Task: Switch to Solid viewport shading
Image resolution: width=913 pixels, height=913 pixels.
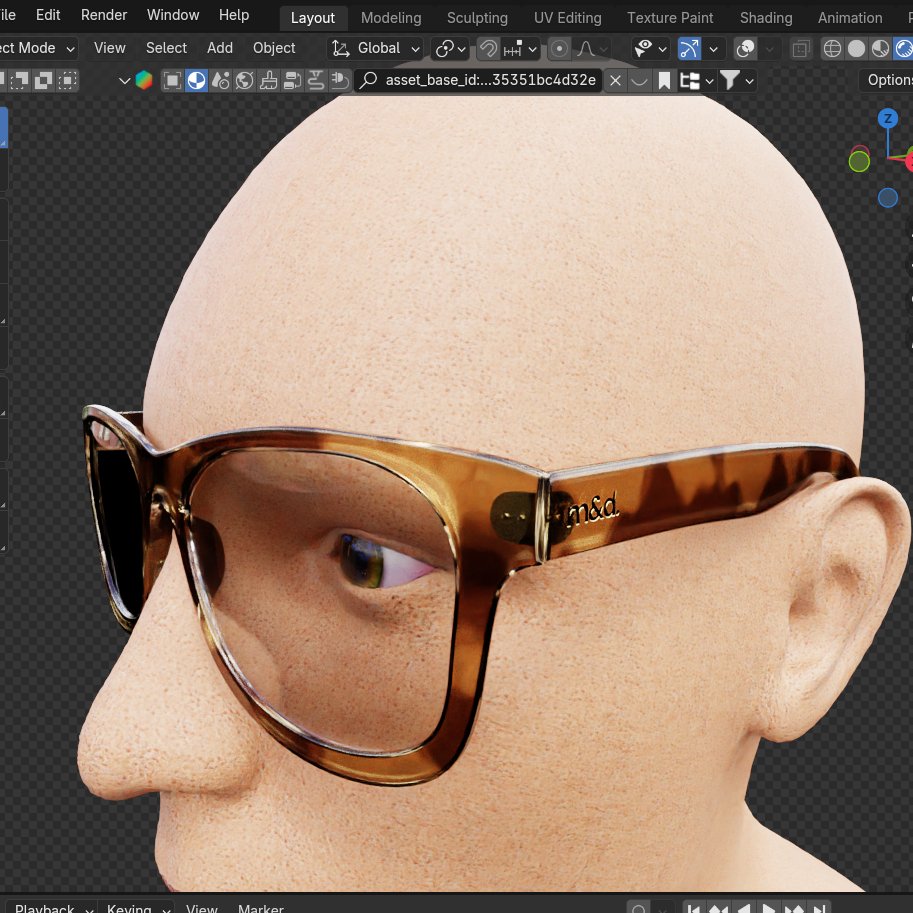Action: coord(856,49)
